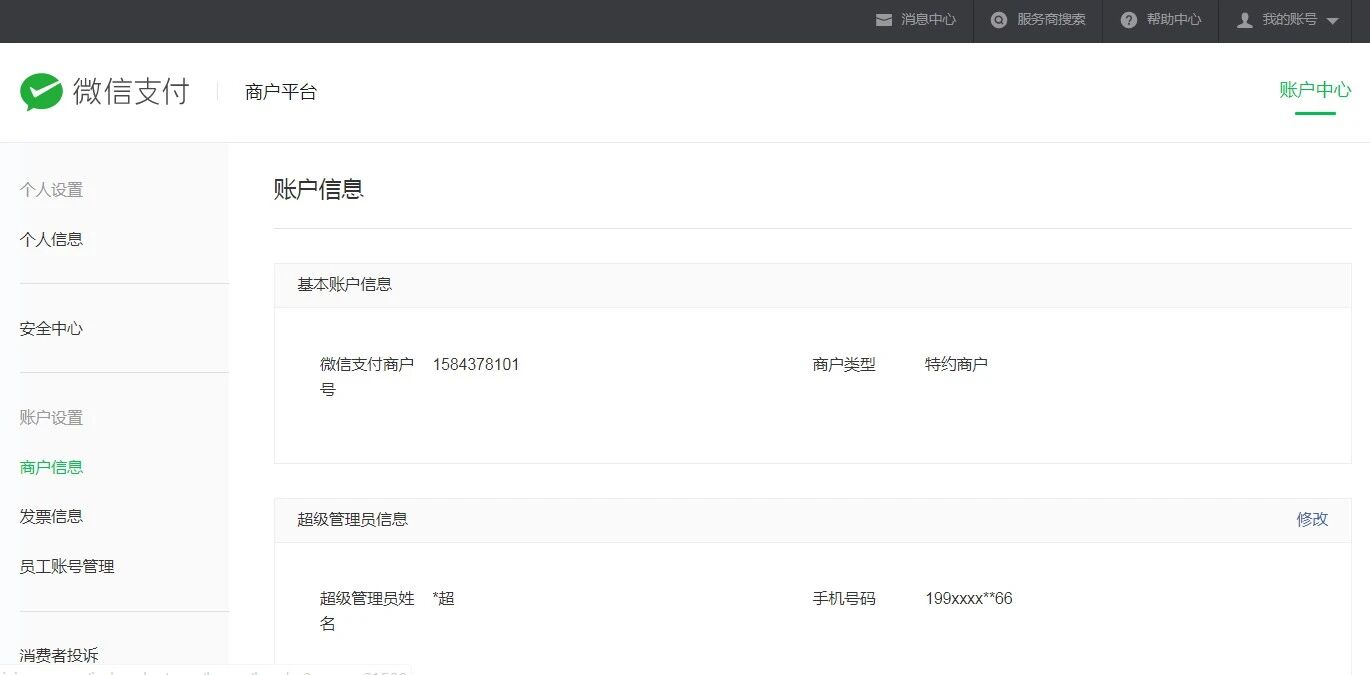Click the administrator name *超
The height and width of the screenshot is (675, 1370).
(x=444, y=598)
